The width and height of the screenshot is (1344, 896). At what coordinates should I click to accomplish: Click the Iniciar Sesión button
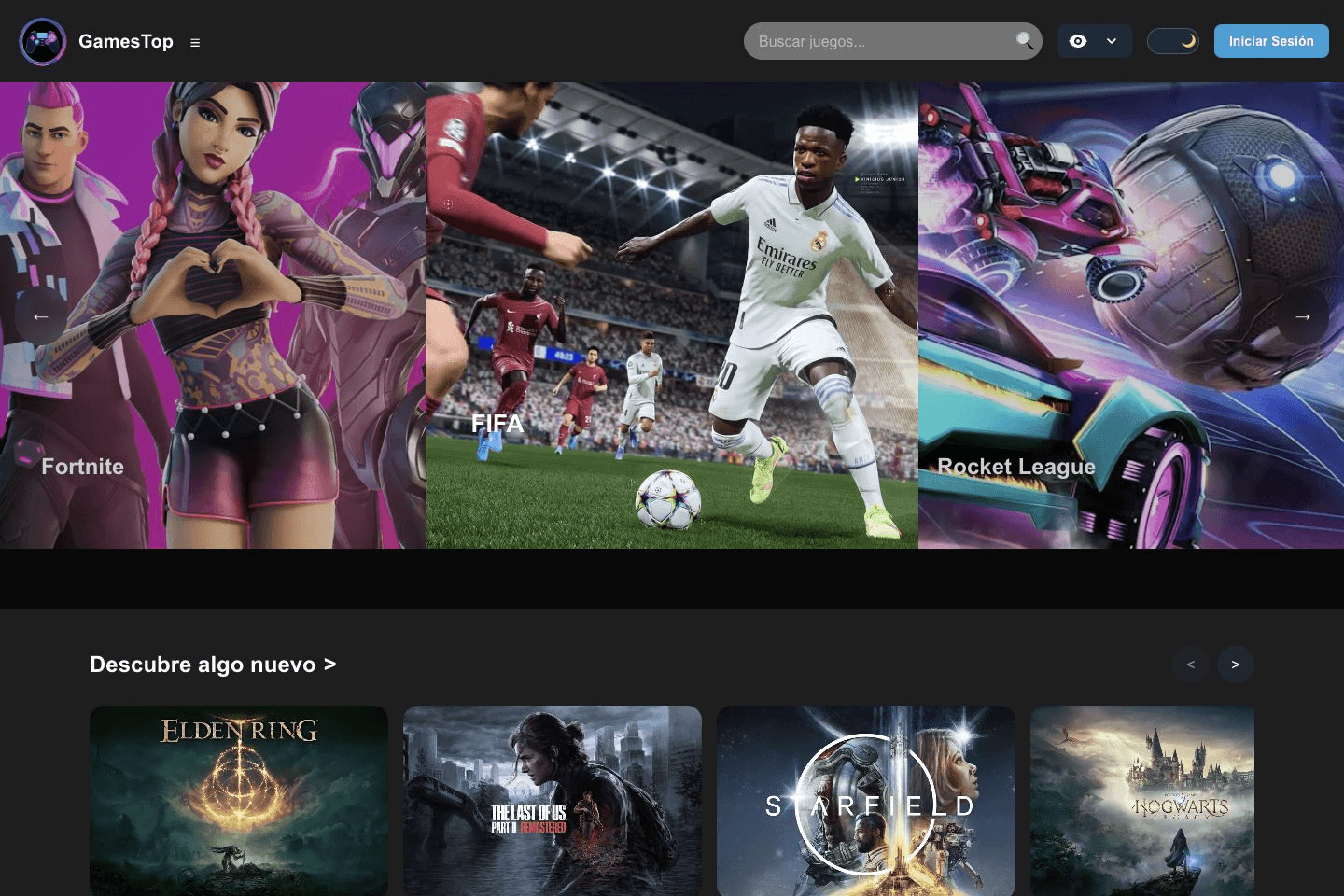[x=1271, y=41]
